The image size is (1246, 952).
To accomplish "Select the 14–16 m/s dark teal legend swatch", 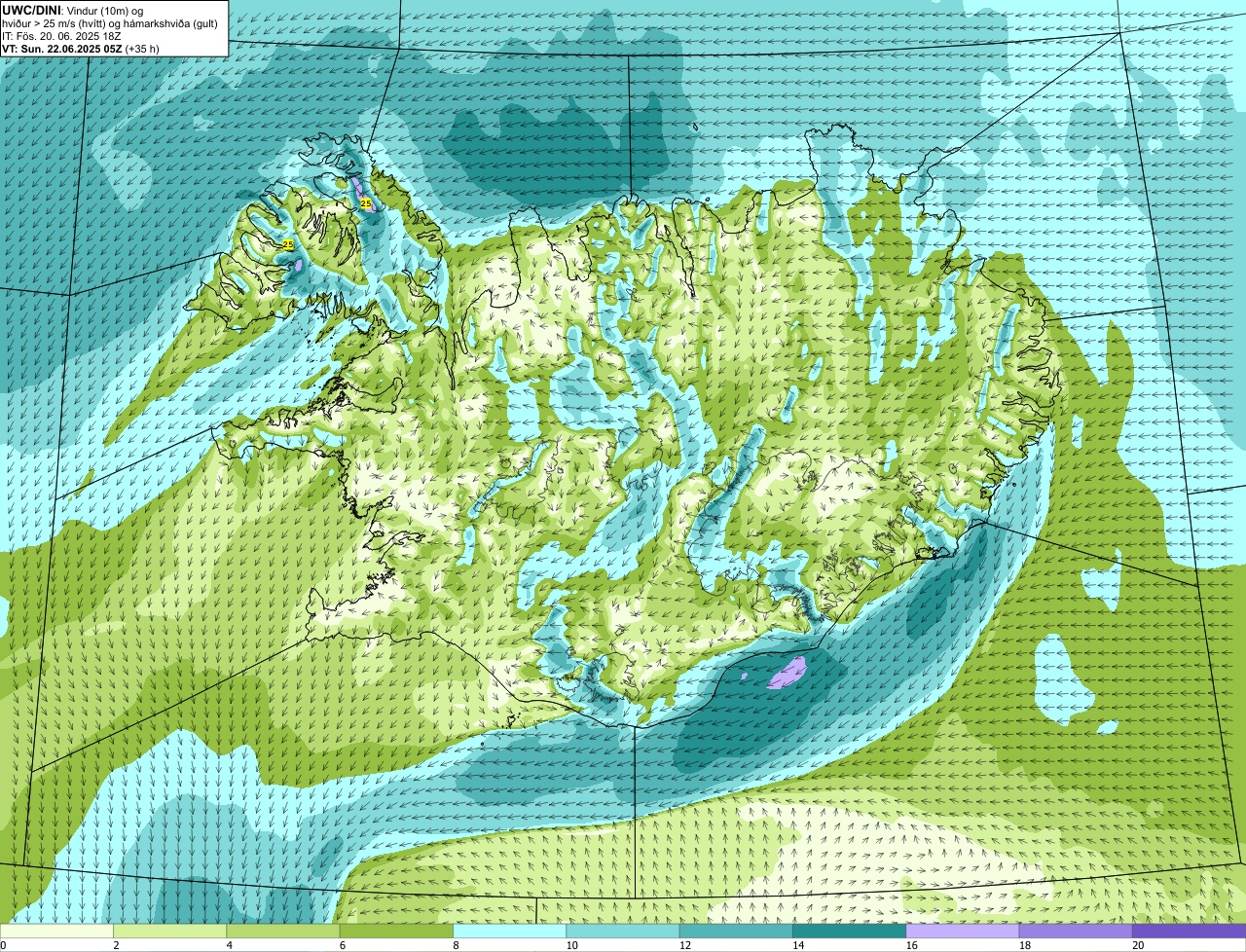I will point(849,931).
